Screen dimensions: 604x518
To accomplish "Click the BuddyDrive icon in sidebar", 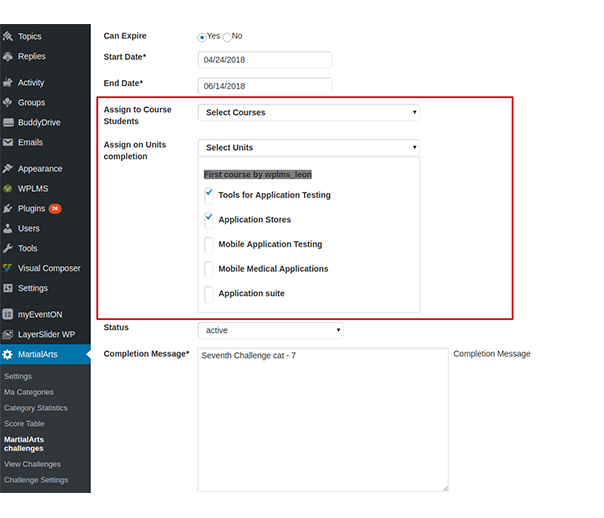I will pyautogui.click(x=8, y=123).
